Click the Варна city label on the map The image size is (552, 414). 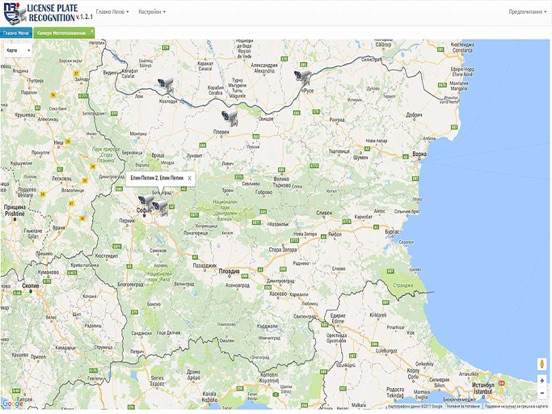point(420,154)
